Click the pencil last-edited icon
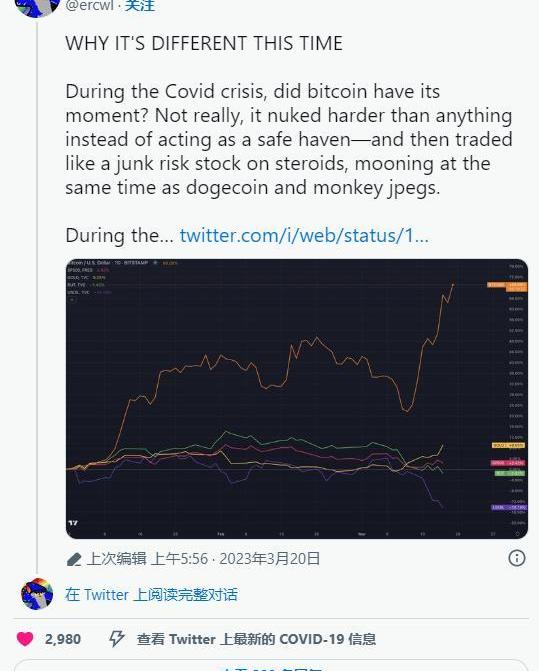 click(x=74, y=559)
